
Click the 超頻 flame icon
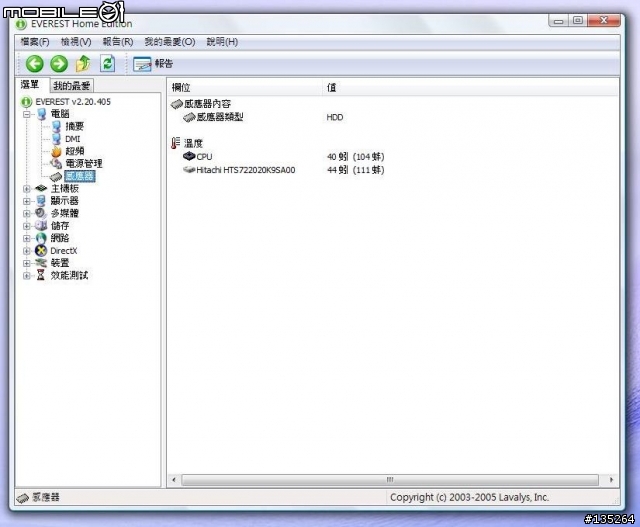coord(56,151)
